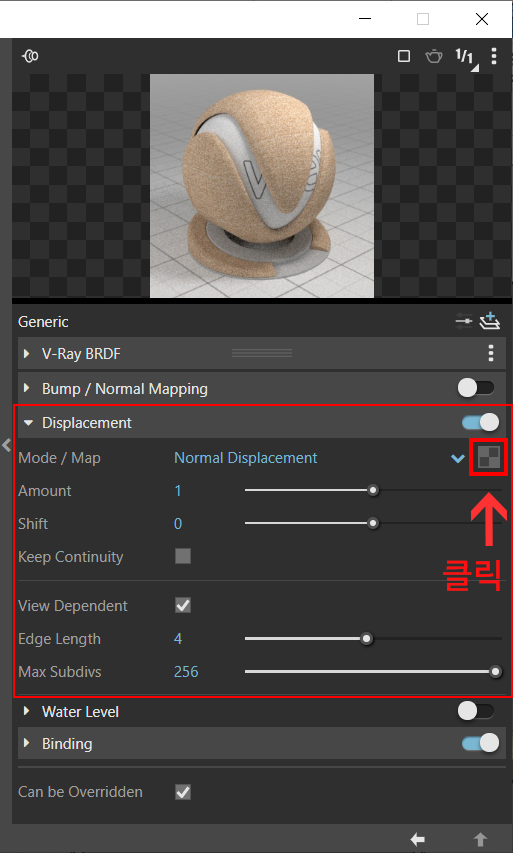Maximize the window

click(423, 19)
